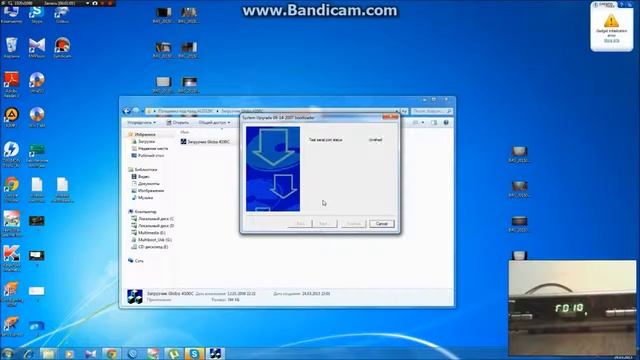This screenshot has width=640, height=360.
Task: Open Explorer help question mark icon
Action: (x=446, y=122)
